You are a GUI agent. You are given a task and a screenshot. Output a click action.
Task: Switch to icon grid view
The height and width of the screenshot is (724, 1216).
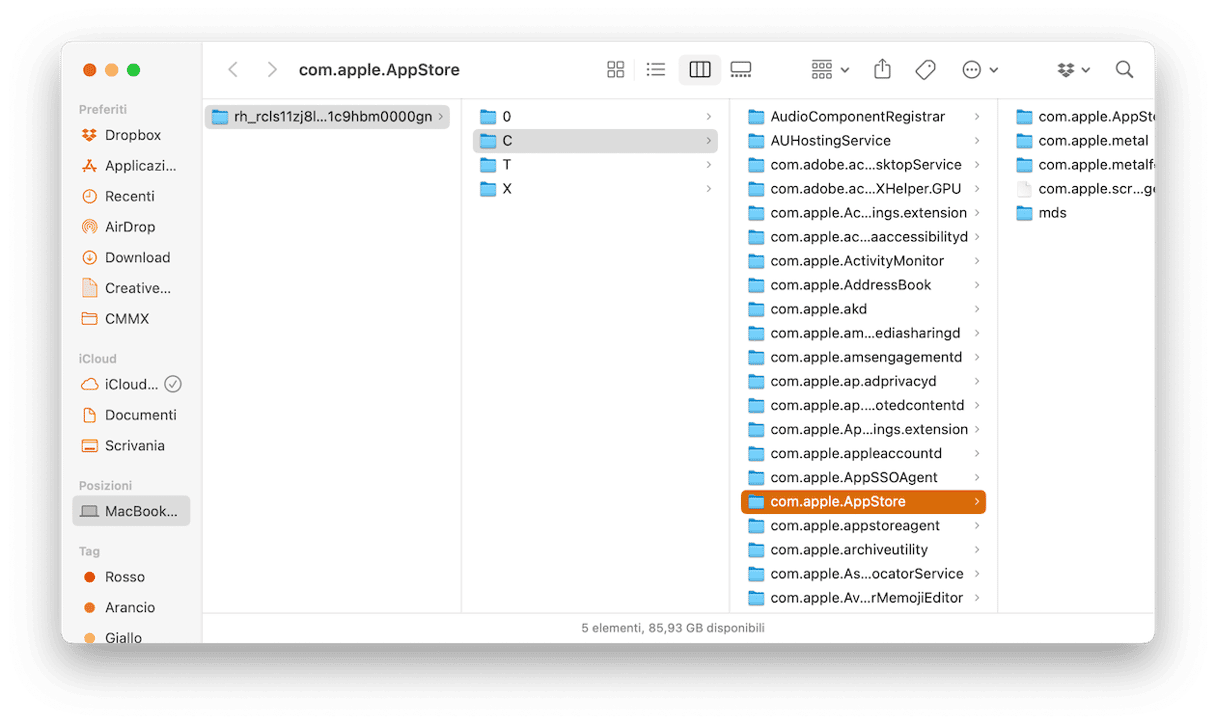[x=616, y=70]
